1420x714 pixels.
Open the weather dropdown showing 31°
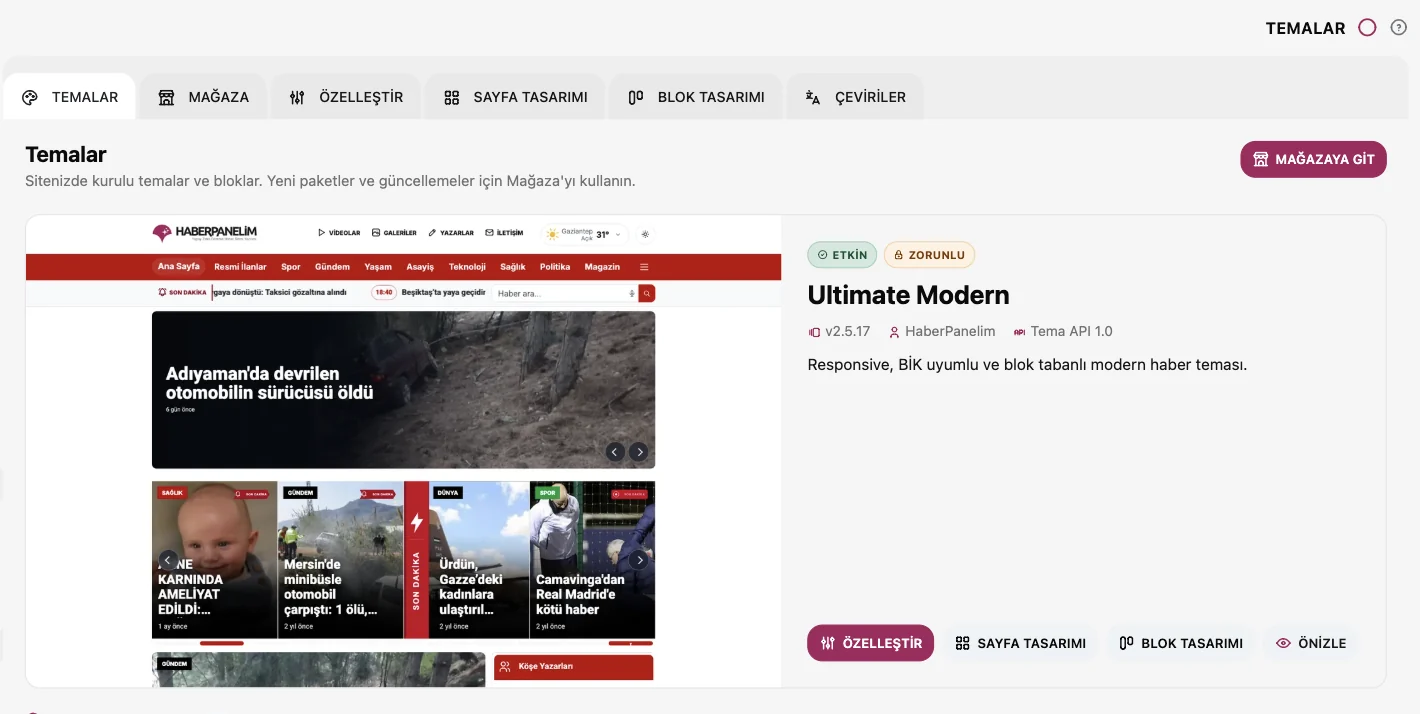[x=585, y=234]
